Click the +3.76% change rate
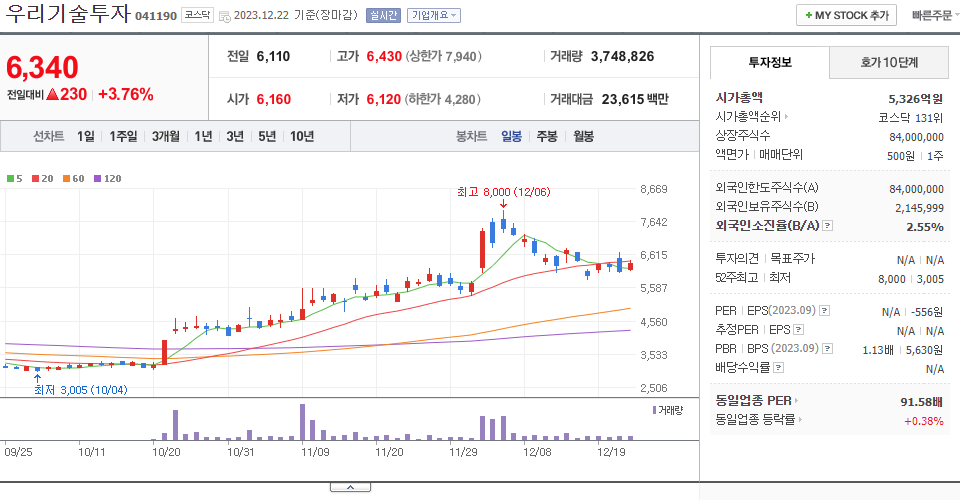This screenshot has height=500, width=960. click(126, 94)
